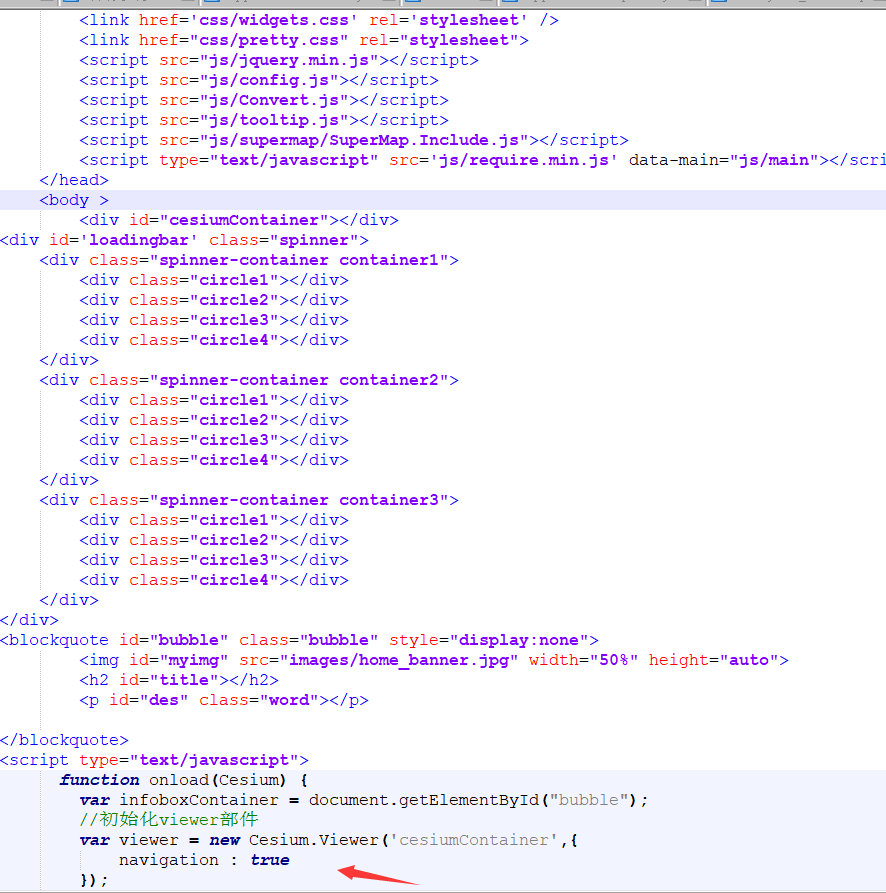Click the css/pretty.css link line

point(304,40)
